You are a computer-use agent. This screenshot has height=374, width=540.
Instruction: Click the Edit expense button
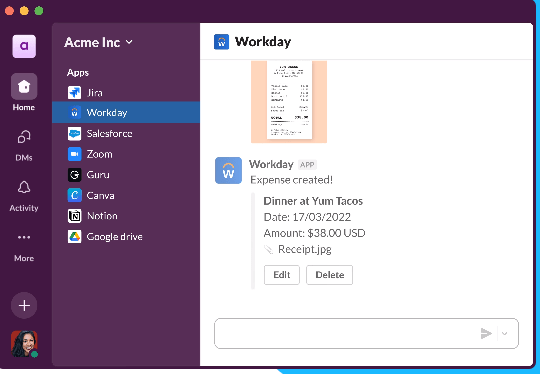(282, 275)
